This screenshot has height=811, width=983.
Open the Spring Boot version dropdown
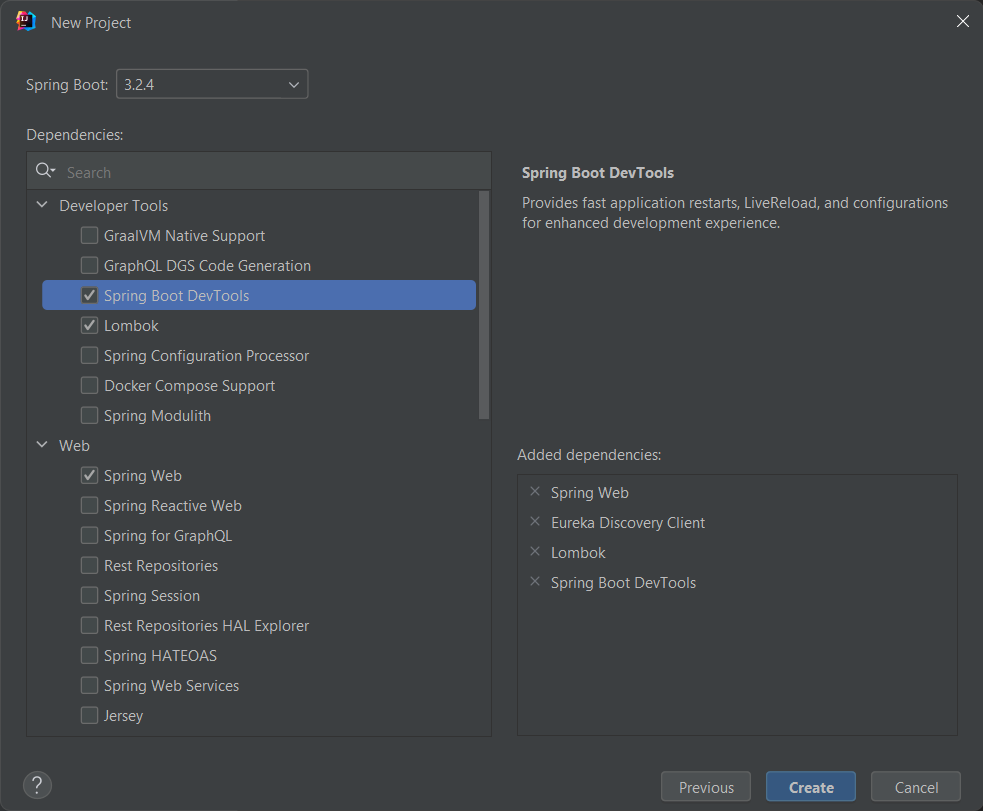(x=212, y=84)
